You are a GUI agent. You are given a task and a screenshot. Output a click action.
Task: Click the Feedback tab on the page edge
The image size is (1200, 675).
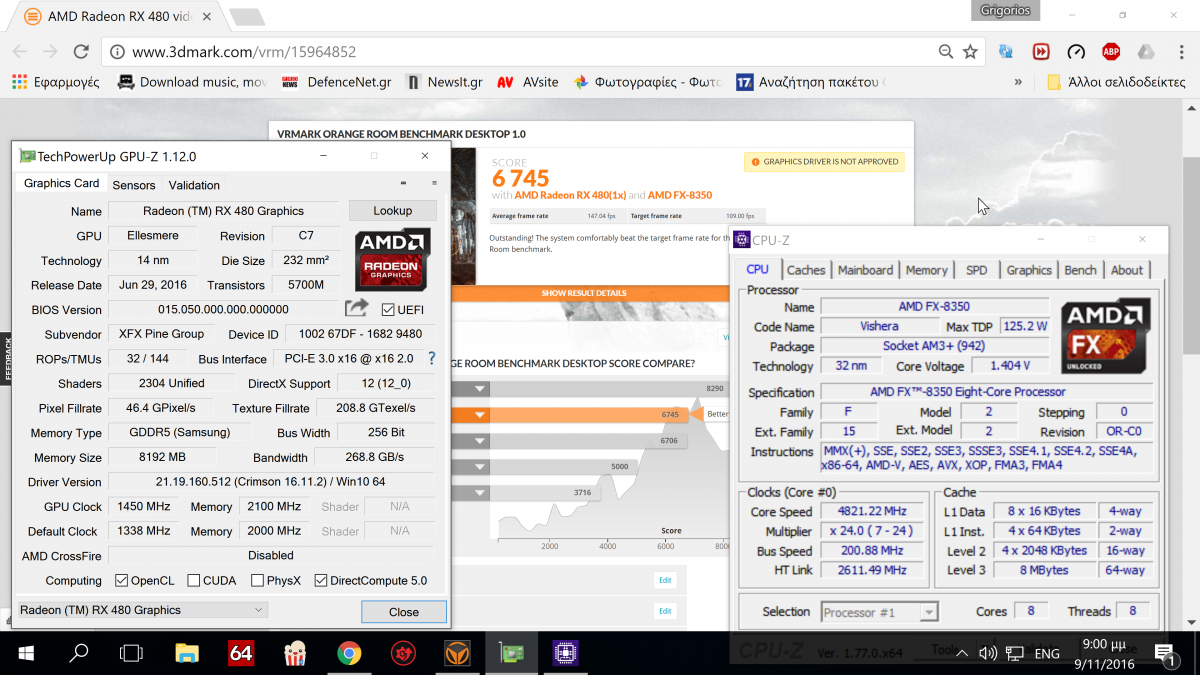coord(6,357)
